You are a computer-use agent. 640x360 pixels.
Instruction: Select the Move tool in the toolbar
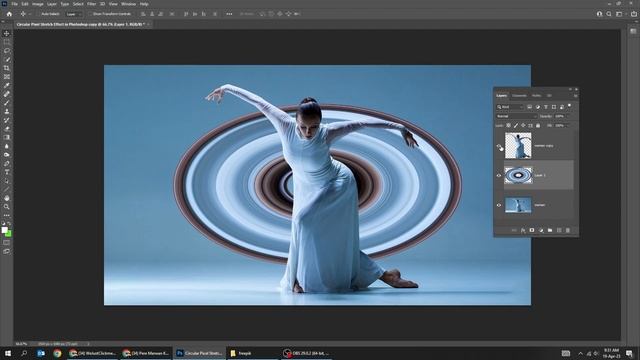click(x=7, y=33)
